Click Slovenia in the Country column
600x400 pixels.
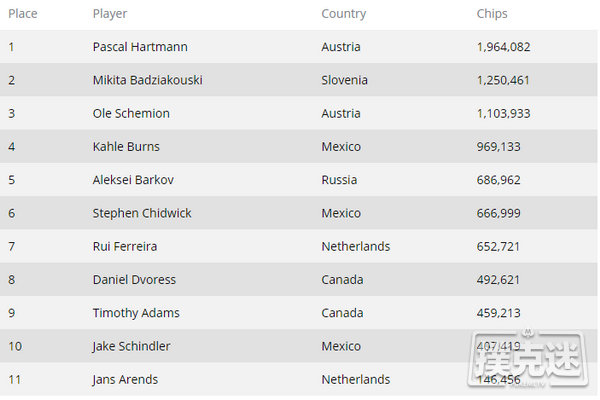345,80
